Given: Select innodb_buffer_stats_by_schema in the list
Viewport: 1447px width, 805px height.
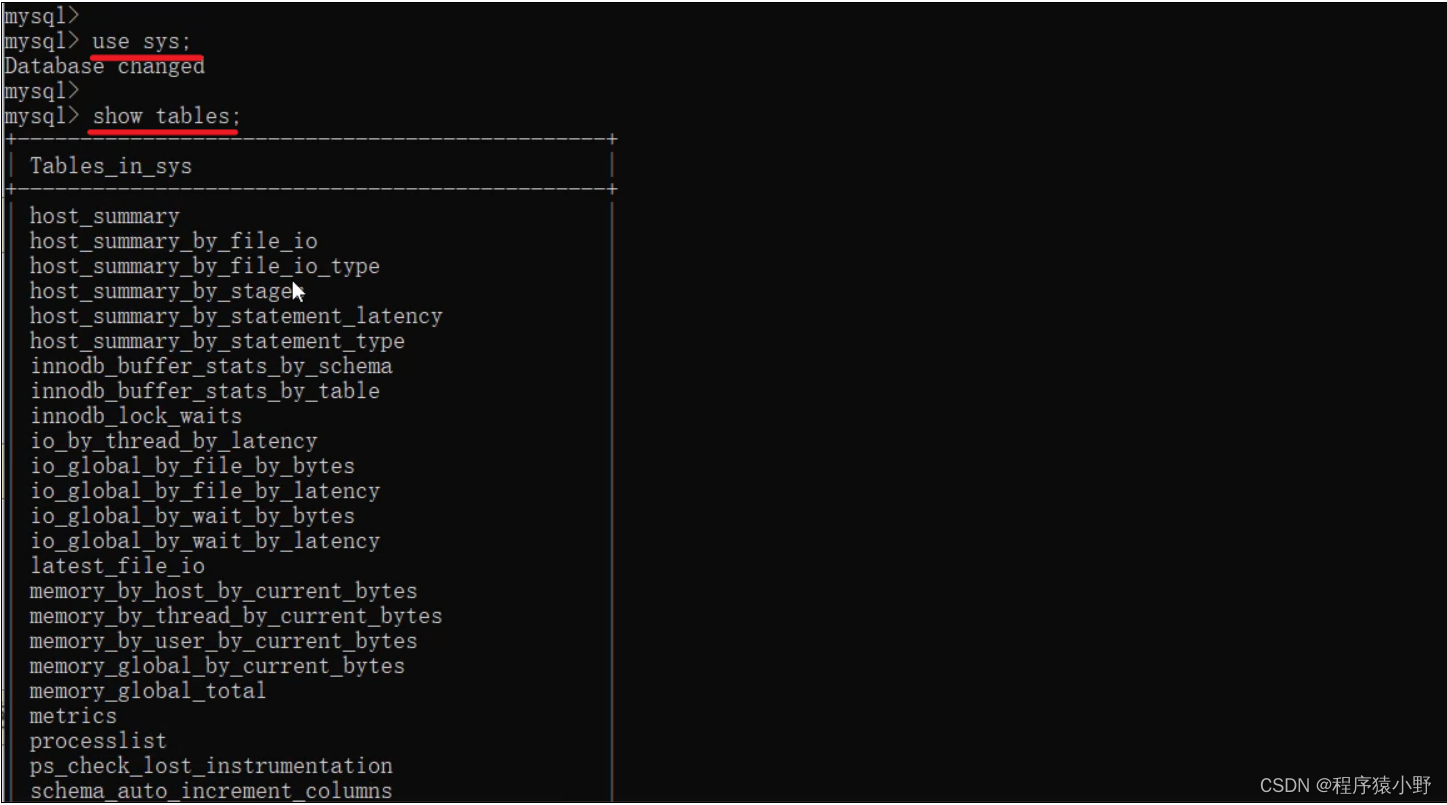Looking at the screenshot, I should (x=210, y=366).
